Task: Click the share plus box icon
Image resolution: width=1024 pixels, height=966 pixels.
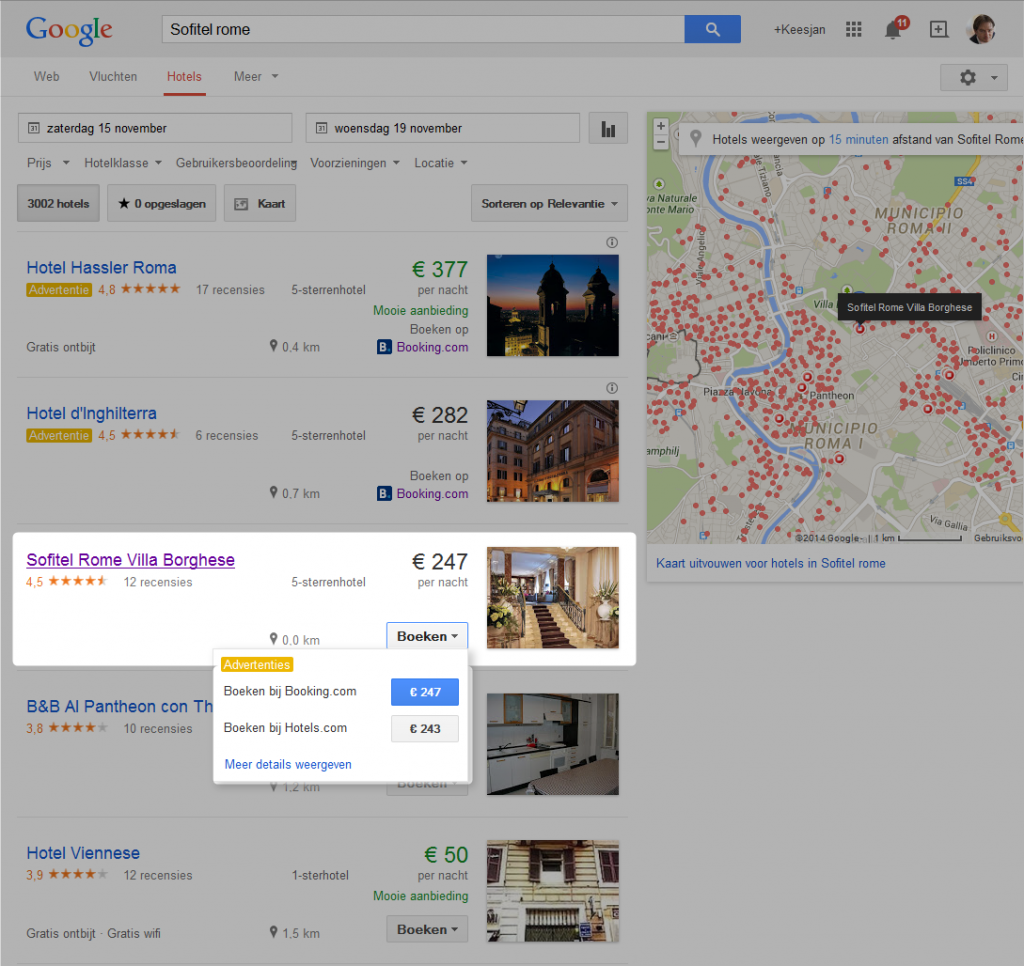Action: [x=938, y=29]
